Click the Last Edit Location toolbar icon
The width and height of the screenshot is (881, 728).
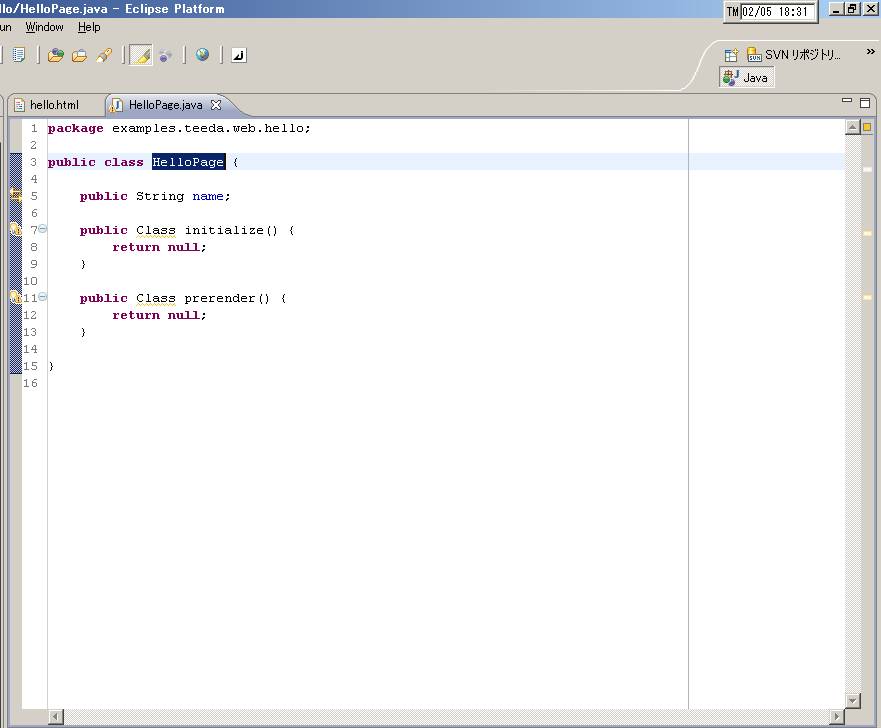[x=238, y=56]
